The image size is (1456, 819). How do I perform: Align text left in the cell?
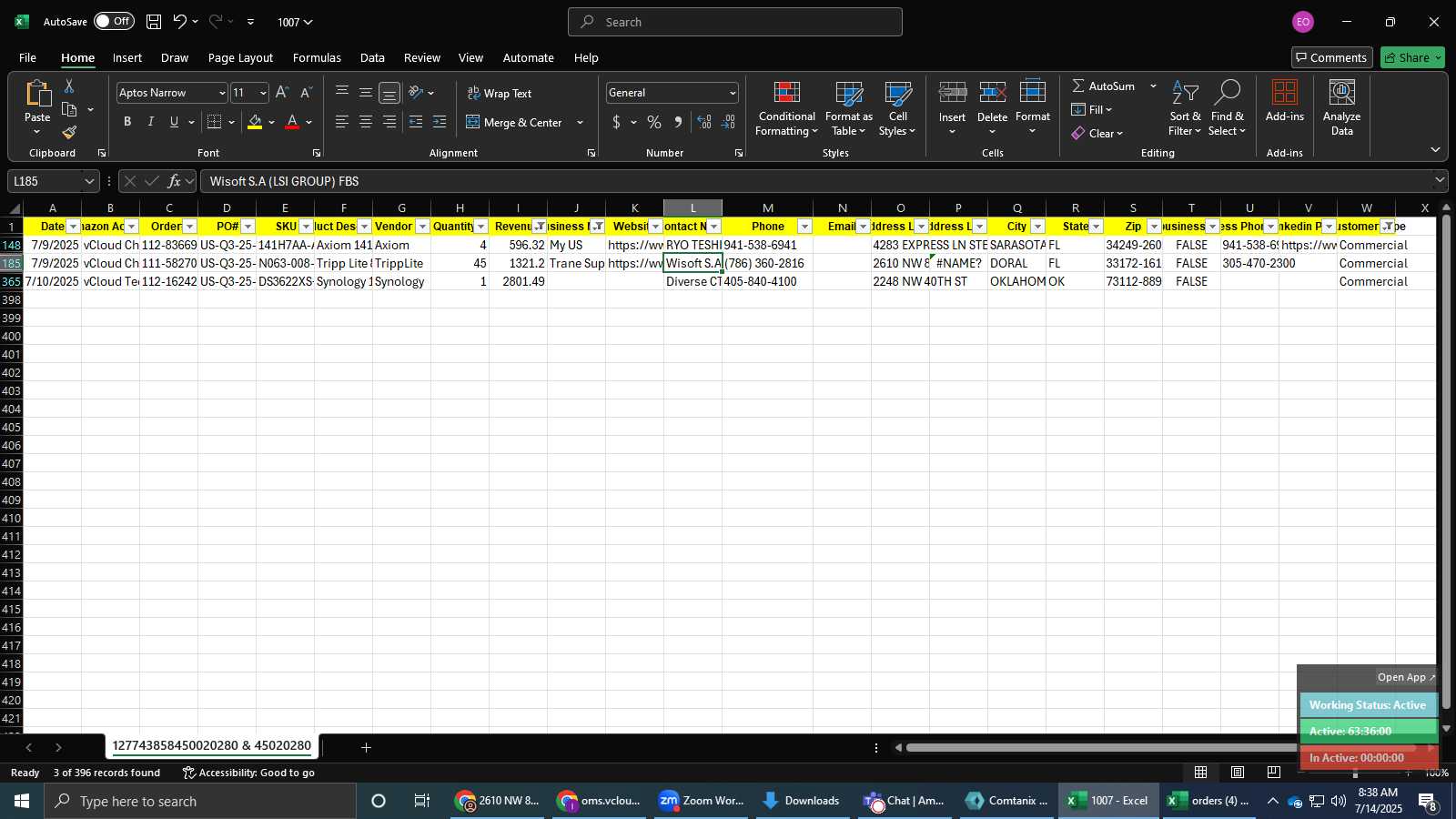pyautogui.click(x=342, y=122)
